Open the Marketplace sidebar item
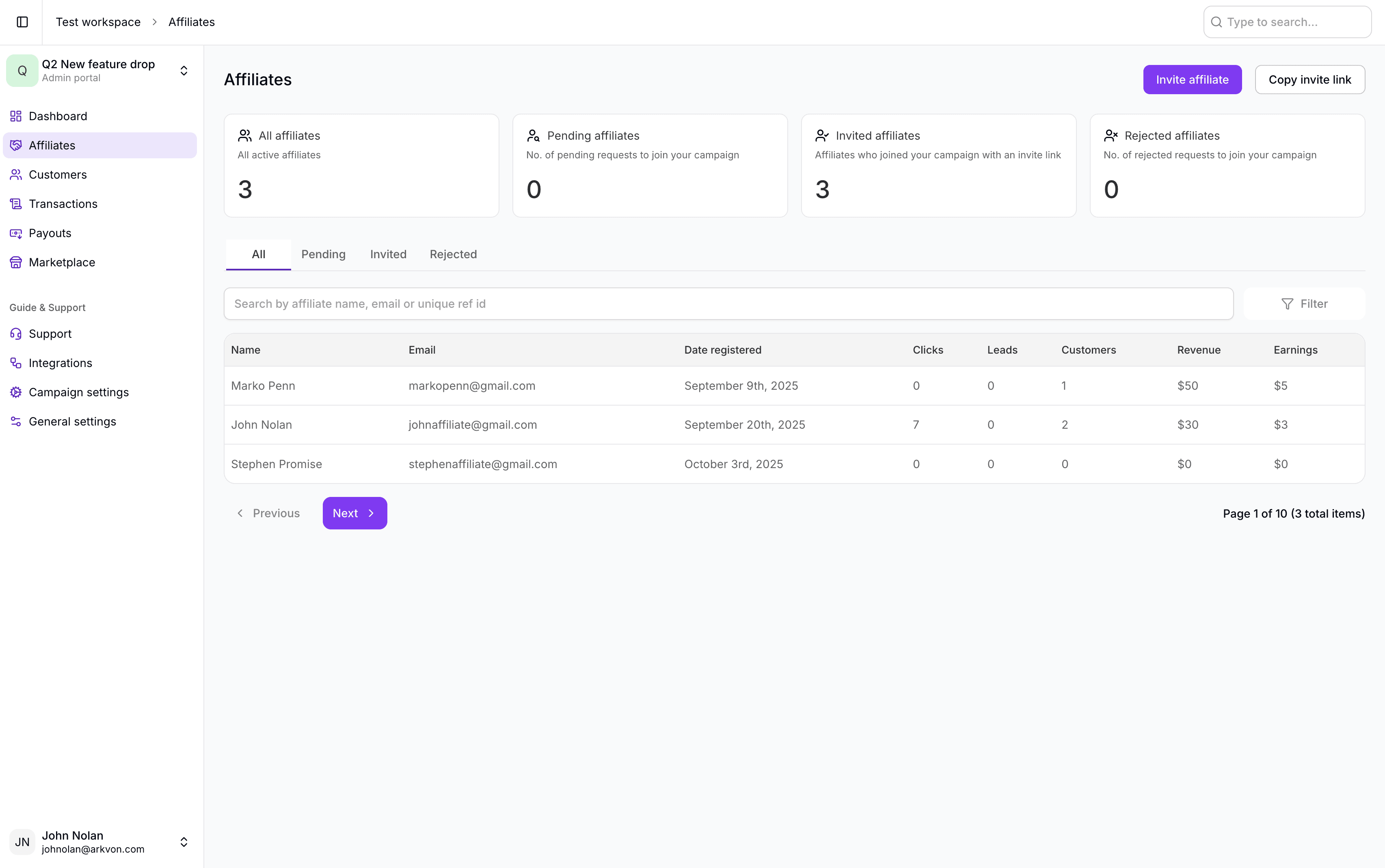The image size is (1385, 868). [61, 262]
